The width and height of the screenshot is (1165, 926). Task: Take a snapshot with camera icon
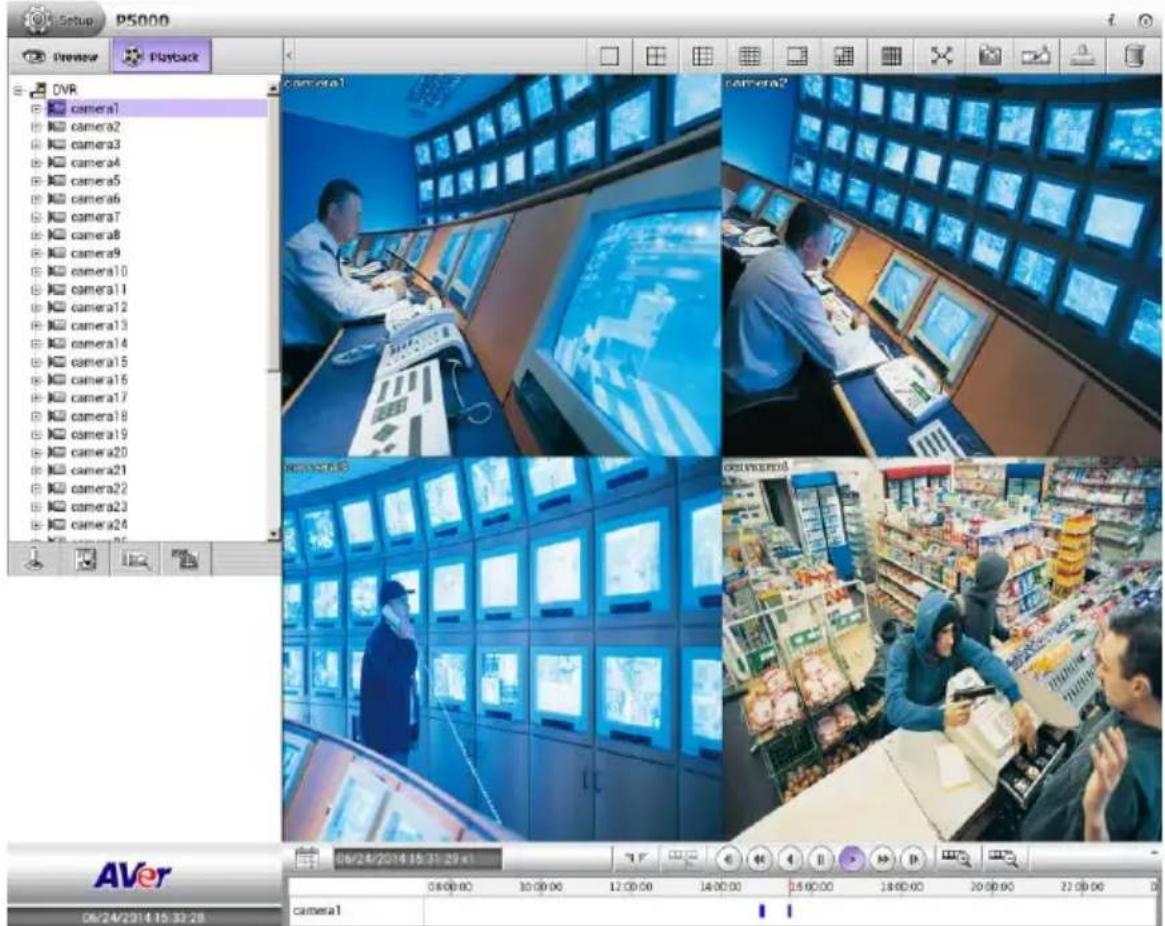click(x=990, y=56)
